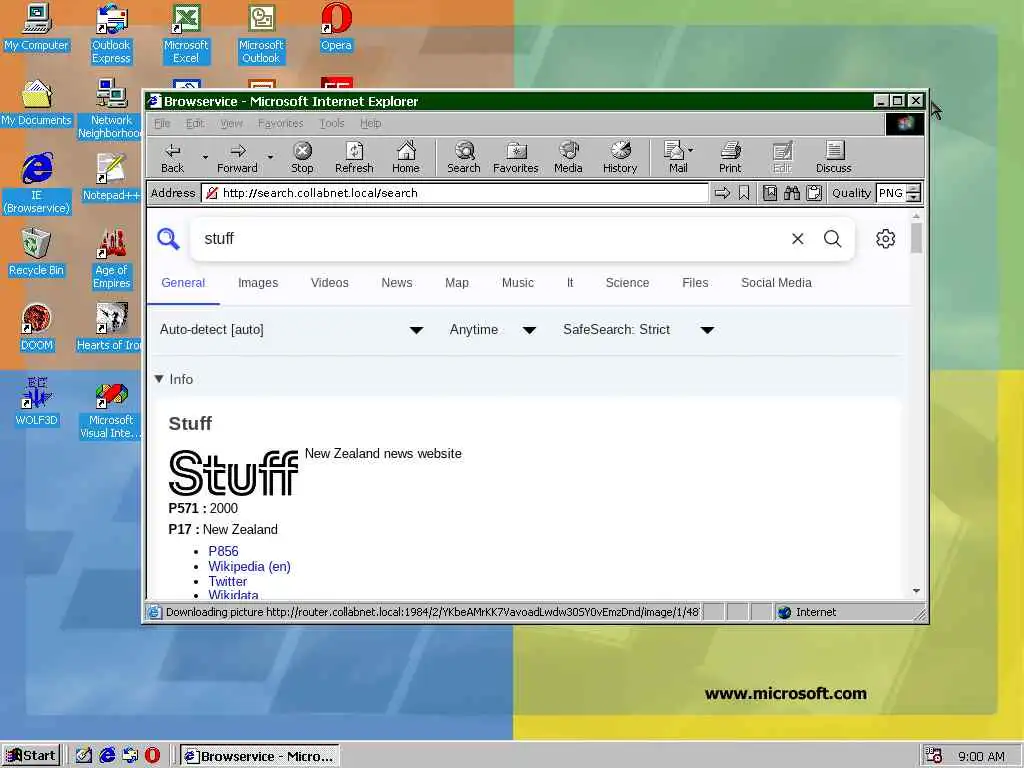Click the magnifier submit search icon
Screen dimensions: 1024x768
click(x=833, y=239)
